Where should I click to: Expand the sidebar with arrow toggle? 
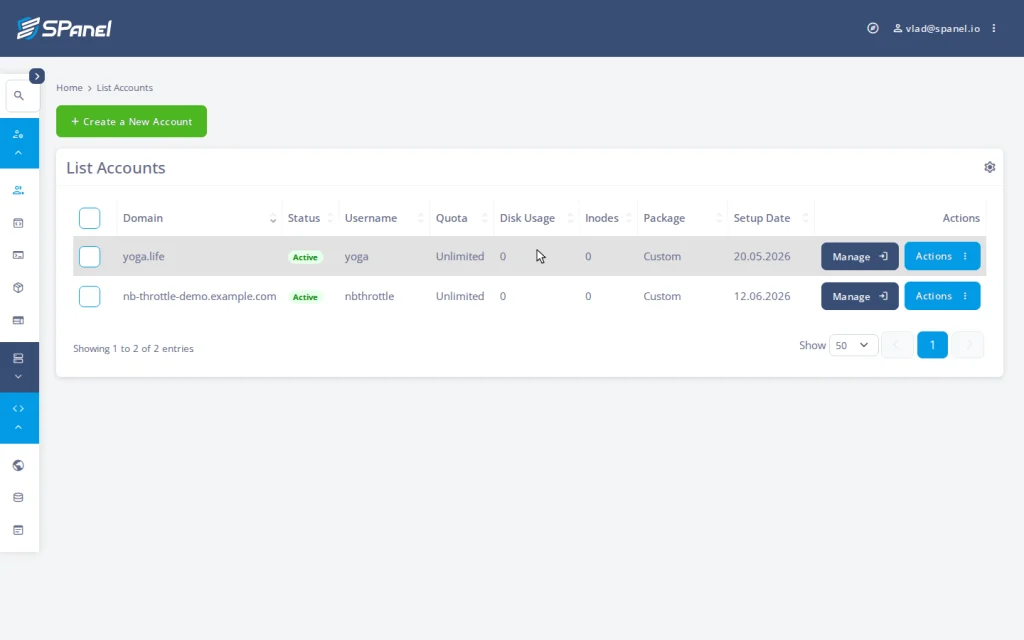point(37,76)
